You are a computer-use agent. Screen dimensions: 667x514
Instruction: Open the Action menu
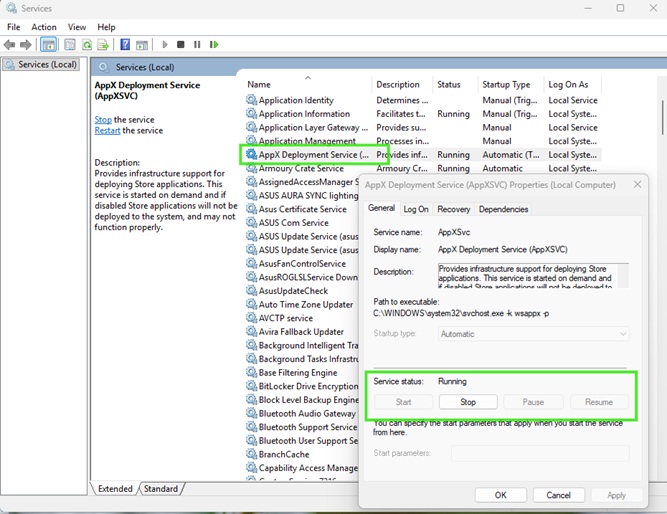tap(44, 27)
